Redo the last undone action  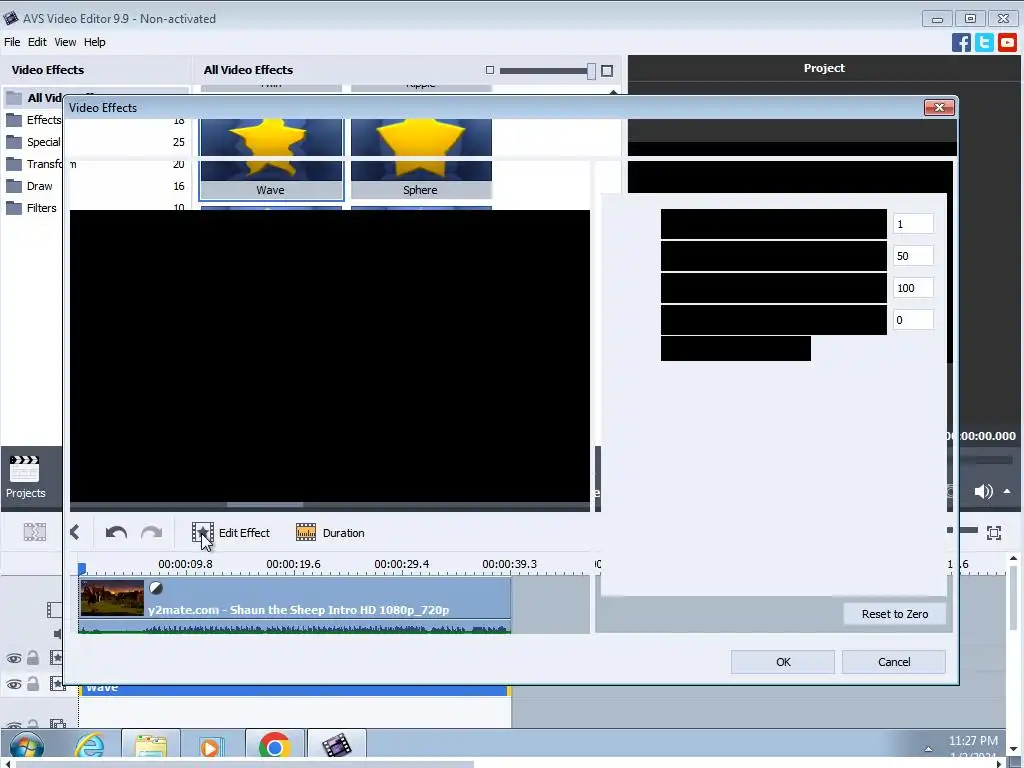point(152,532)
